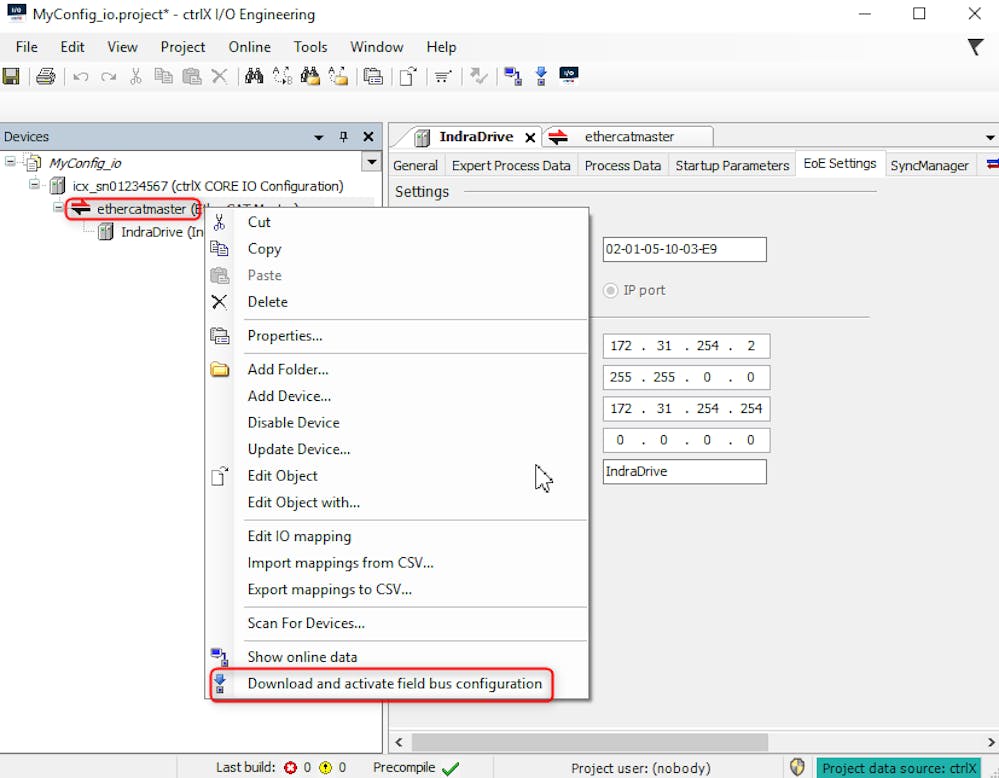Click the Show online data toolbar icon
The height and width of the screenshot is (778, 999).
pos(513,76)
